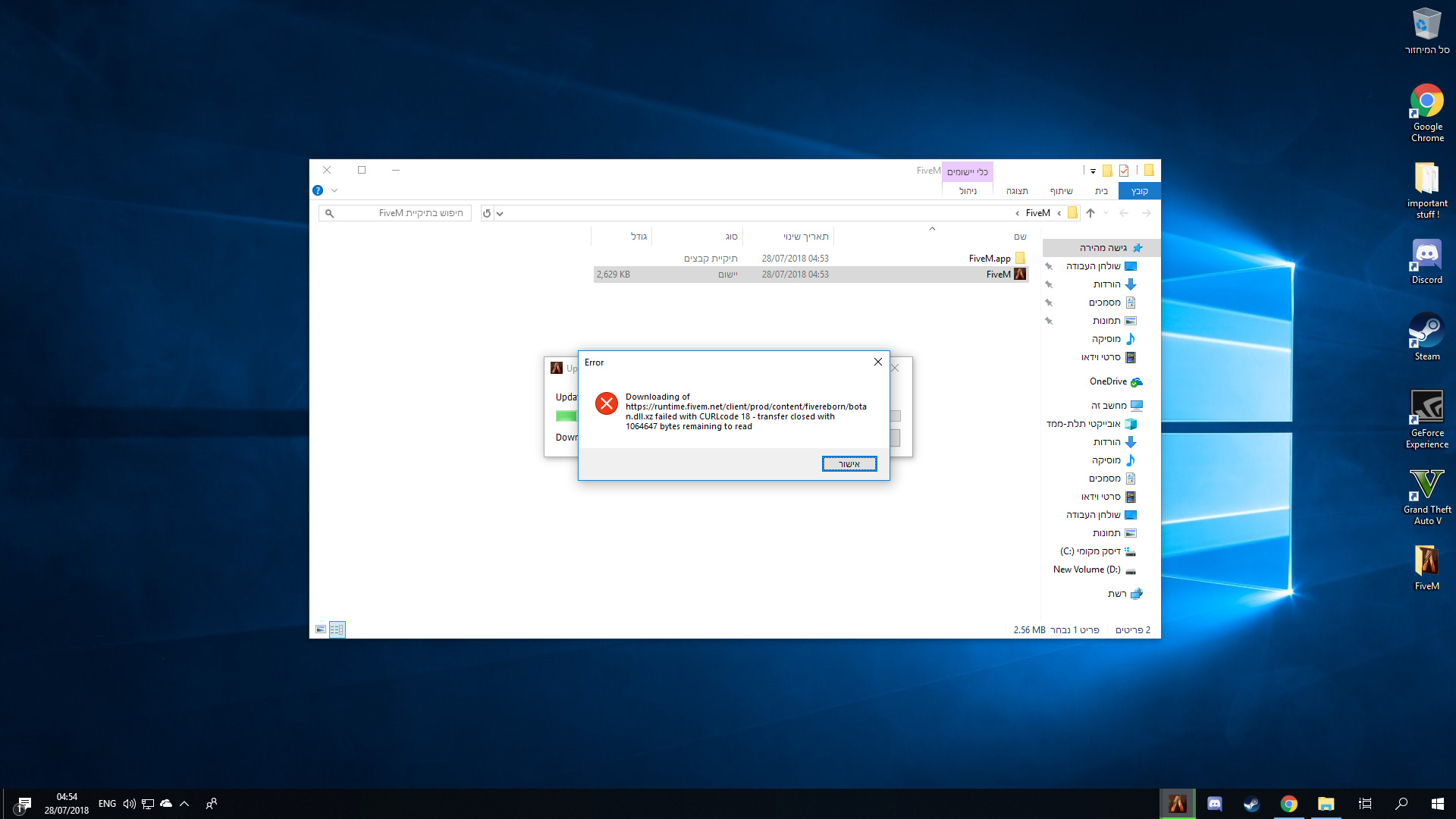Click the refresh button beside address bar
The image size is (1456, 819).
point(487,213)
